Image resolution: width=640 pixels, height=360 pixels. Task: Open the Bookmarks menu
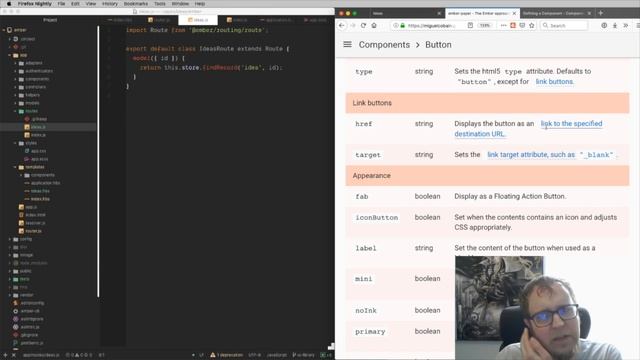[x=136, y=4]
